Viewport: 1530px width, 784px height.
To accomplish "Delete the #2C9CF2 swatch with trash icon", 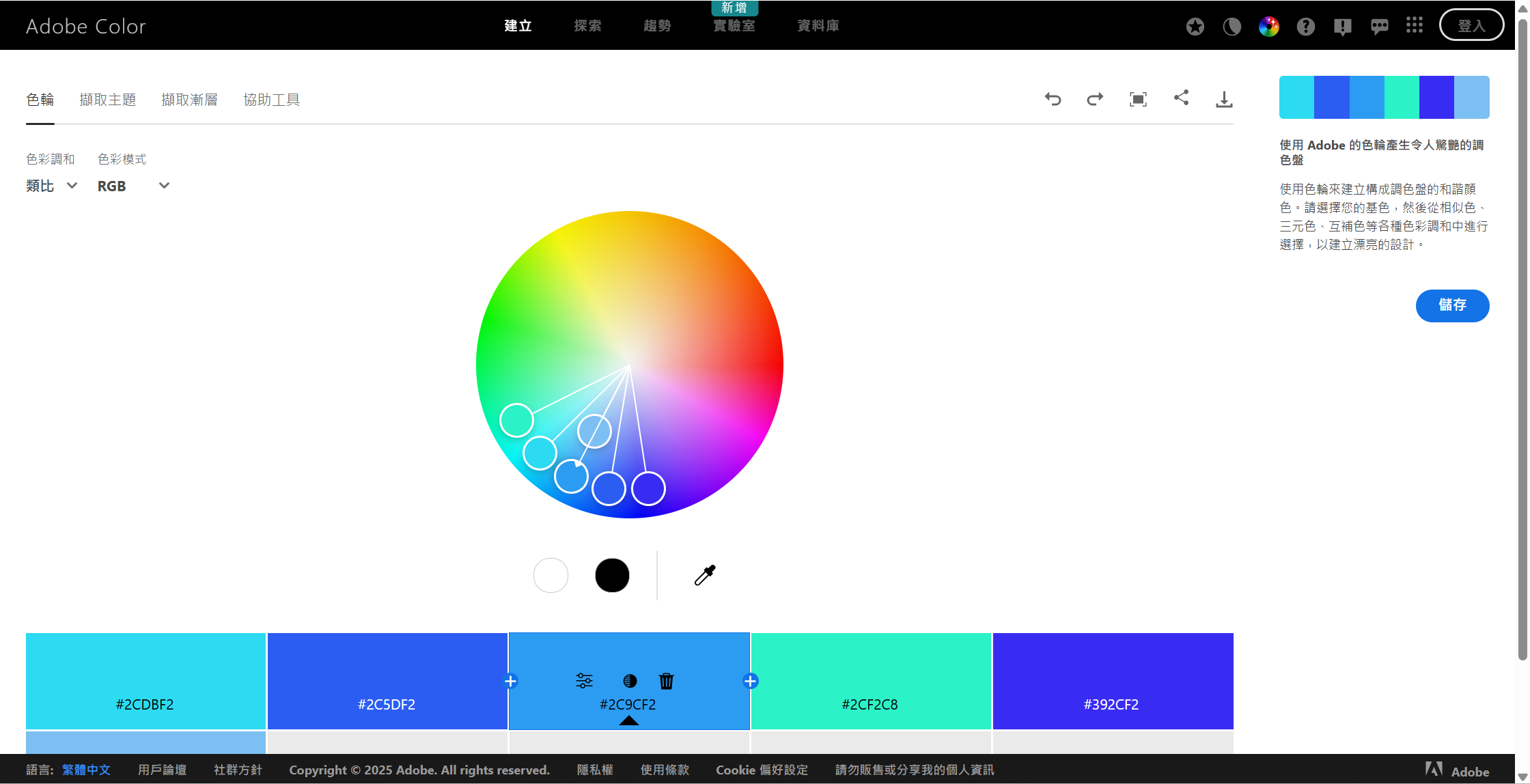I will [666, 681].
